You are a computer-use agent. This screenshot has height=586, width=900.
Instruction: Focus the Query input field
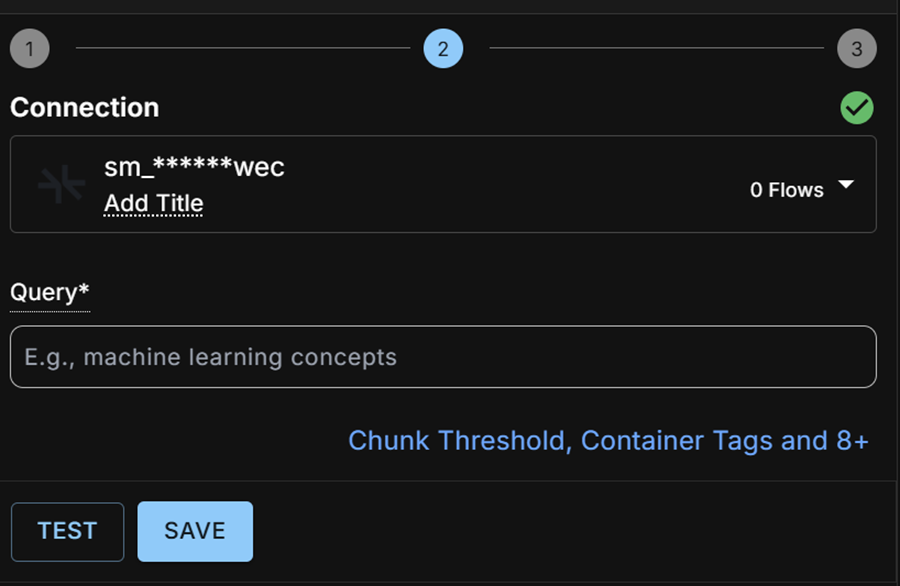[x=443, y=356]
